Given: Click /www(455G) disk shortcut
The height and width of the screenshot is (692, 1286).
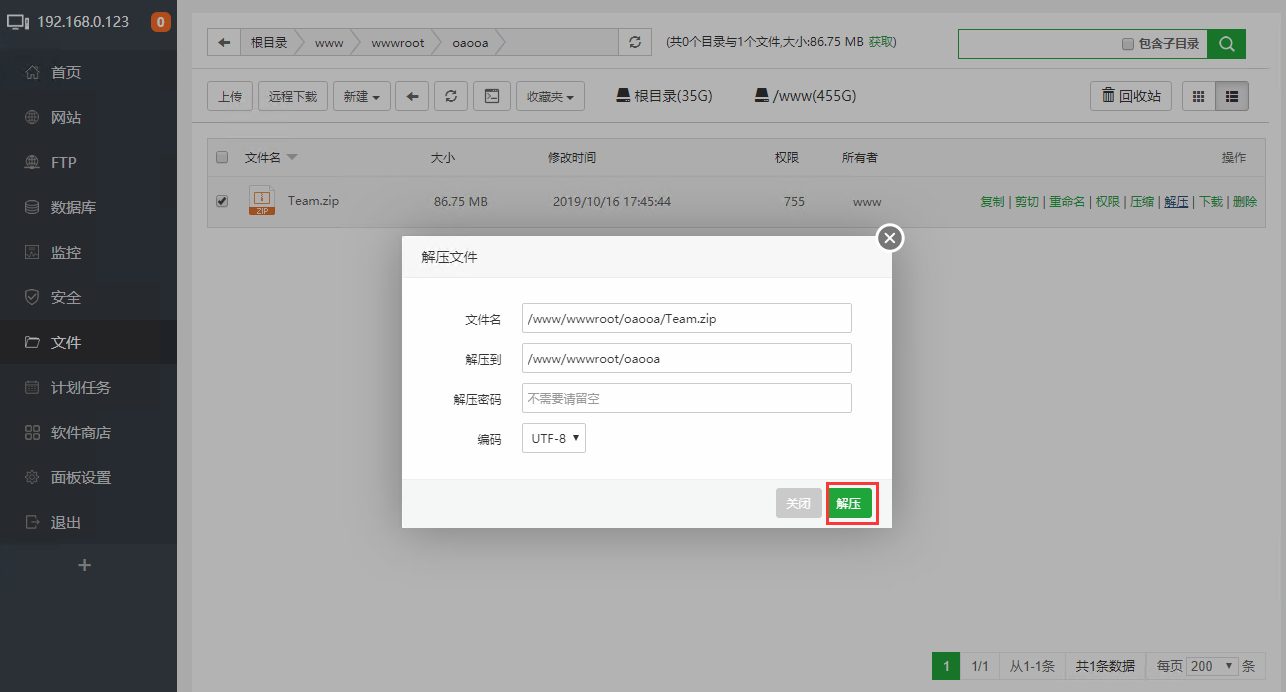Looking at the screenshot, I should tap(805, 96).
